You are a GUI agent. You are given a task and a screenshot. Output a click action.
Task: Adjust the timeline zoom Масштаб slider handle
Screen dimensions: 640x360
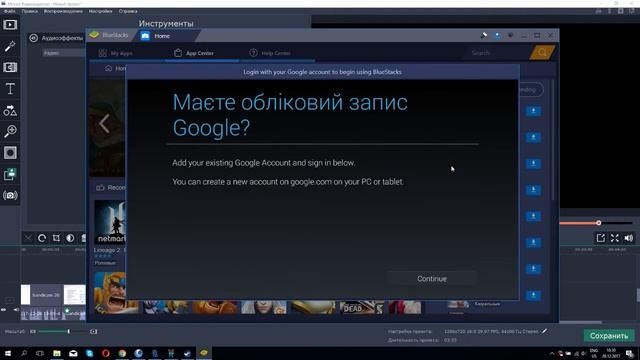(x=69, y=331)
